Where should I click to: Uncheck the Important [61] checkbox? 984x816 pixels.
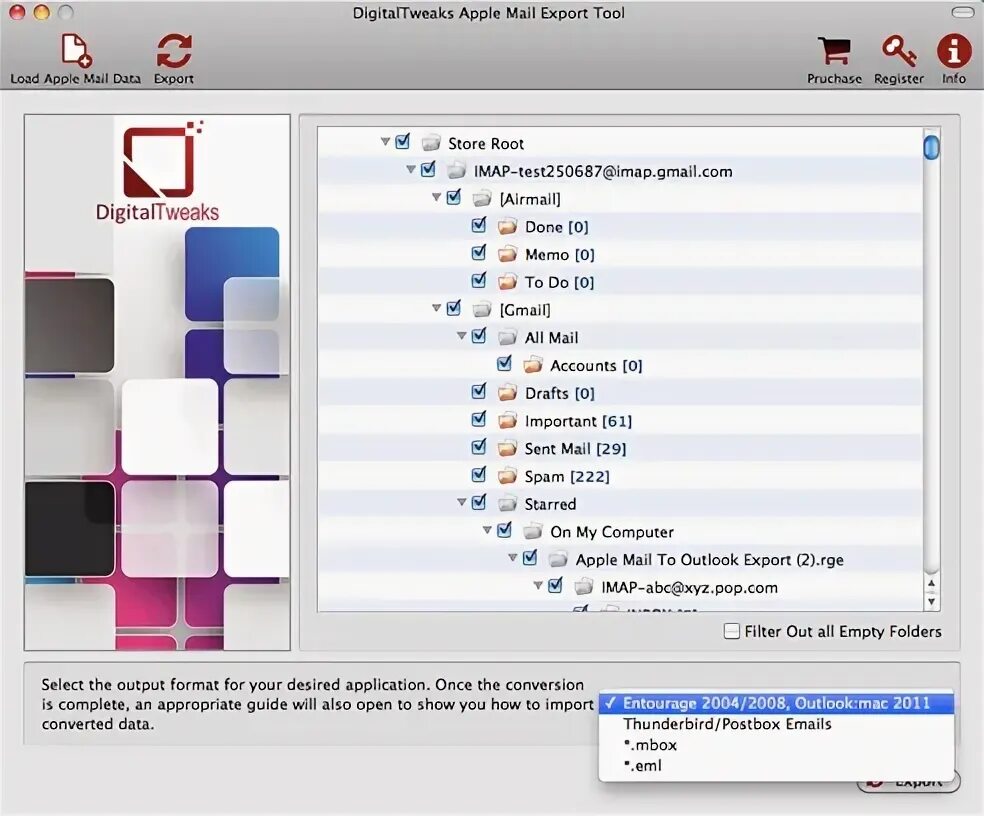479,419
